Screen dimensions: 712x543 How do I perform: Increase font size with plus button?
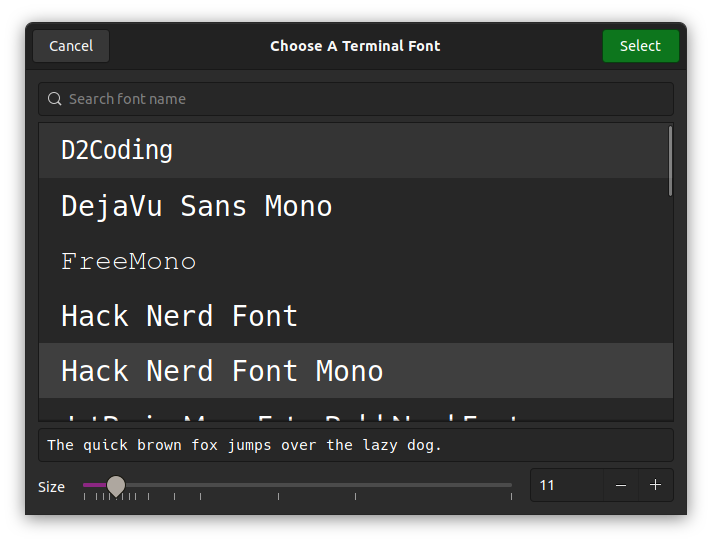(655, 485)
